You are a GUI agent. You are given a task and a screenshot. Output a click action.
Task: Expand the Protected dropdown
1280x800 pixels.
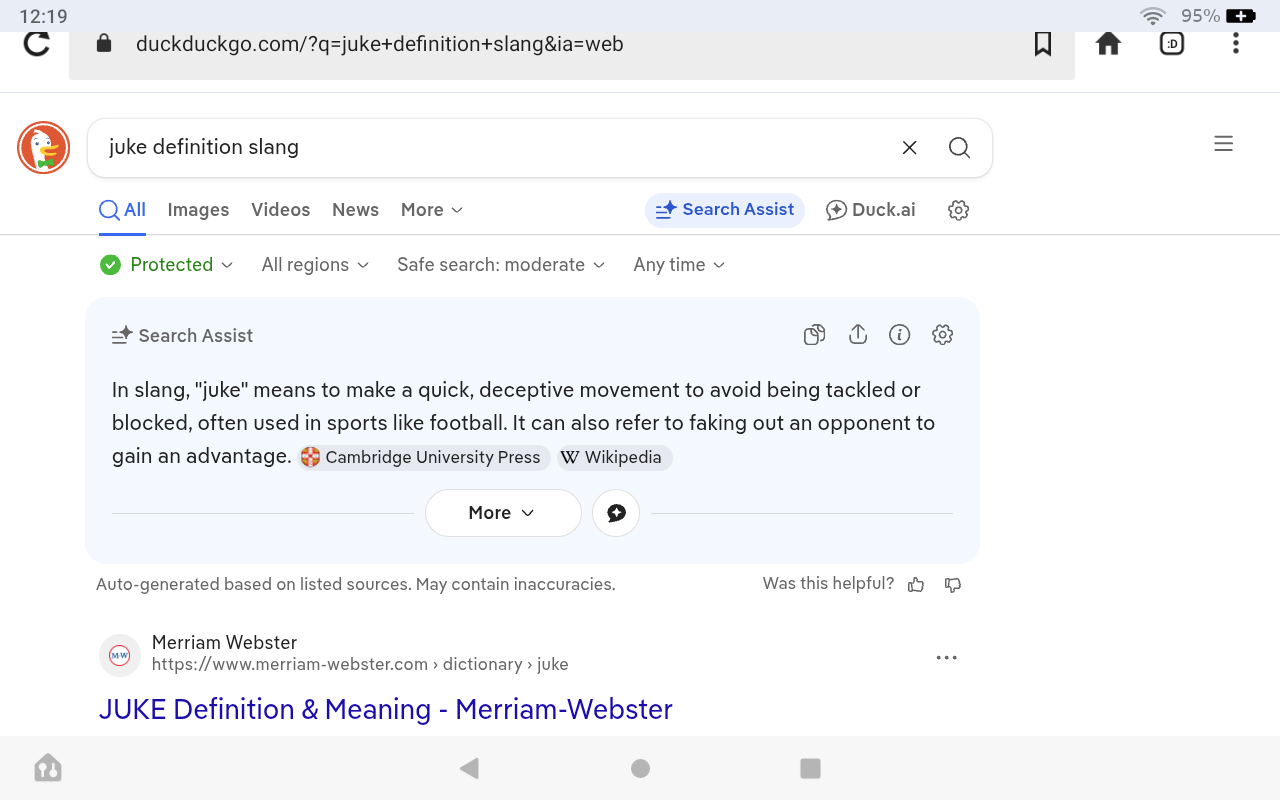[x=167, y=265]
